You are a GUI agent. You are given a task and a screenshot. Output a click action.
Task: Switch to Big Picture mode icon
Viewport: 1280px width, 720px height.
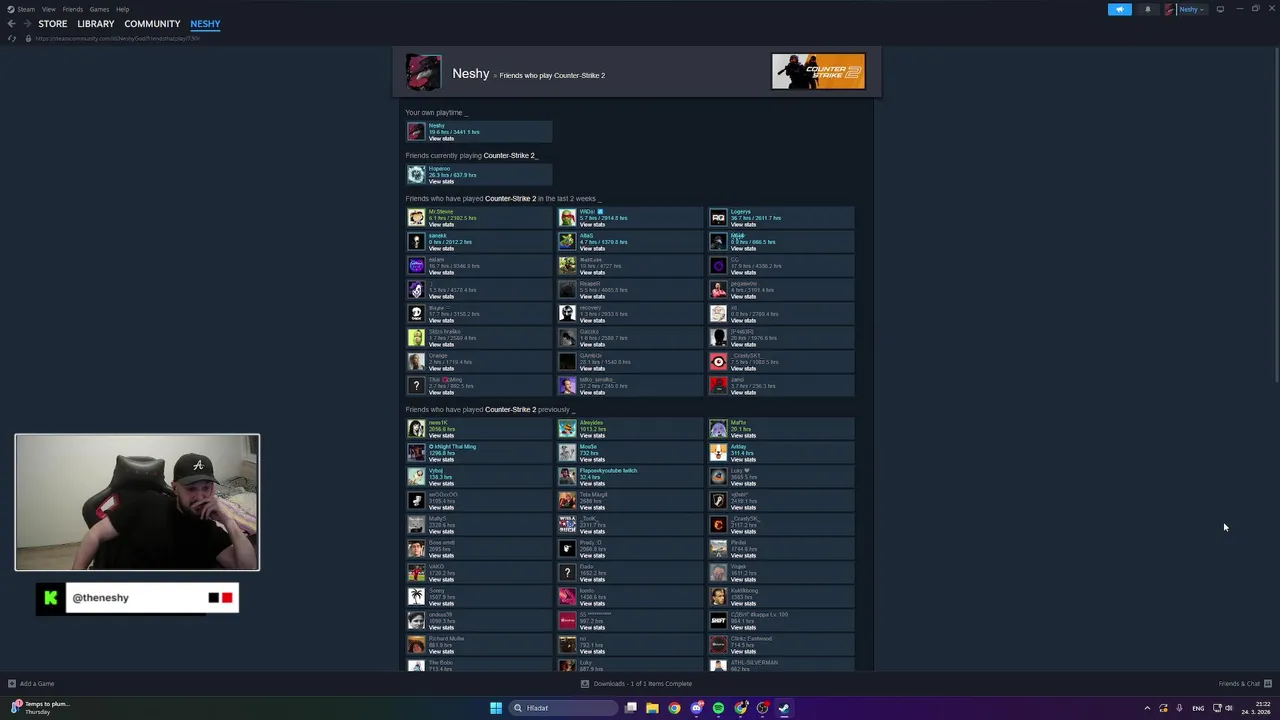coord(1220,9)
